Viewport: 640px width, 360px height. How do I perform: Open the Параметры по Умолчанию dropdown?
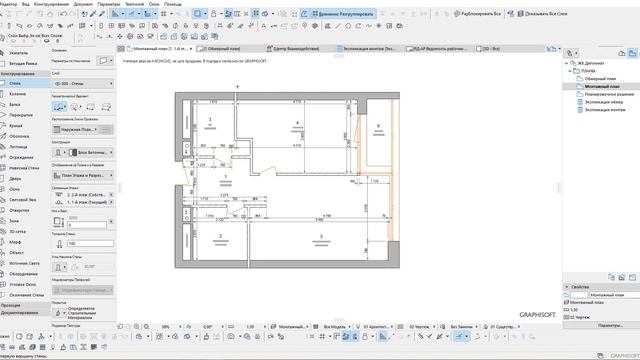[x=104, y=61]
